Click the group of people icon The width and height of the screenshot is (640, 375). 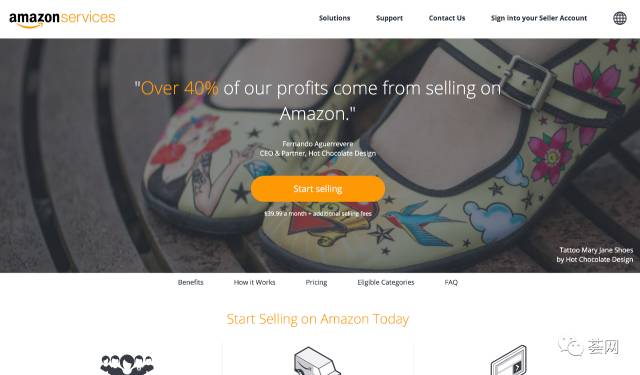[x=127, y=364]
